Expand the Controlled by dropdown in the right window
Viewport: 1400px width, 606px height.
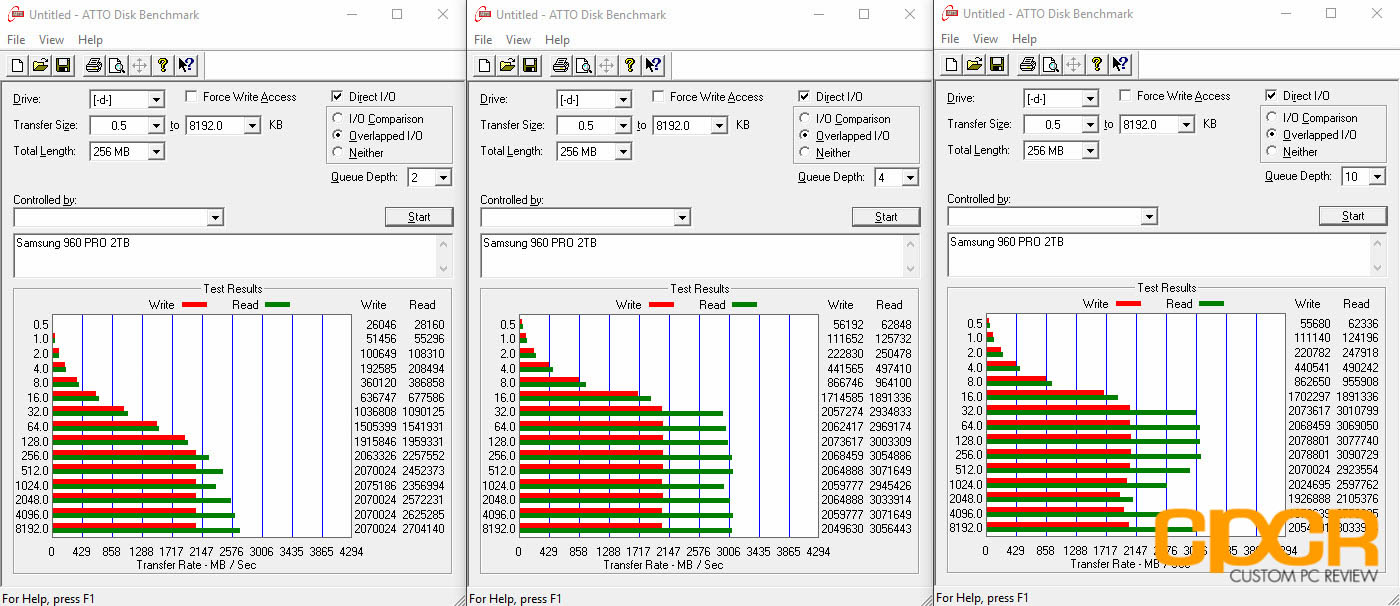point(1150,216)
